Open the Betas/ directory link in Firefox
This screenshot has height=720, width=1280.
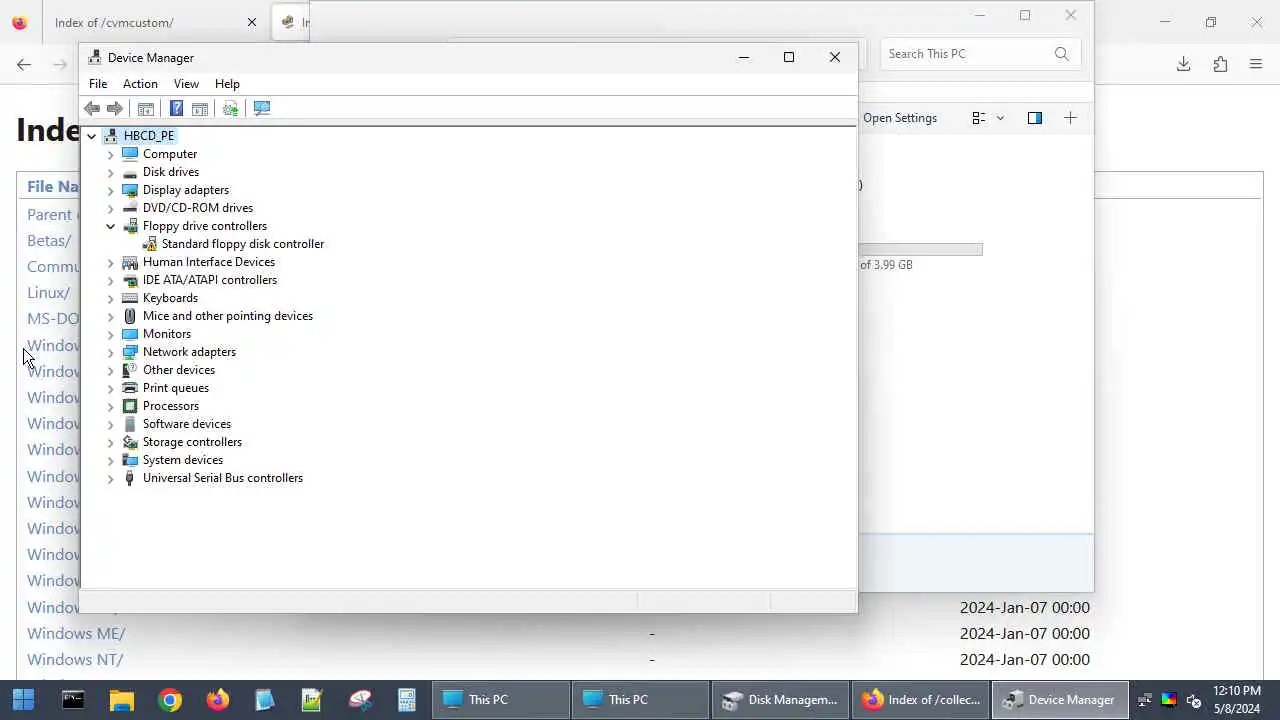pyautogui.click(x=49, y=240)
